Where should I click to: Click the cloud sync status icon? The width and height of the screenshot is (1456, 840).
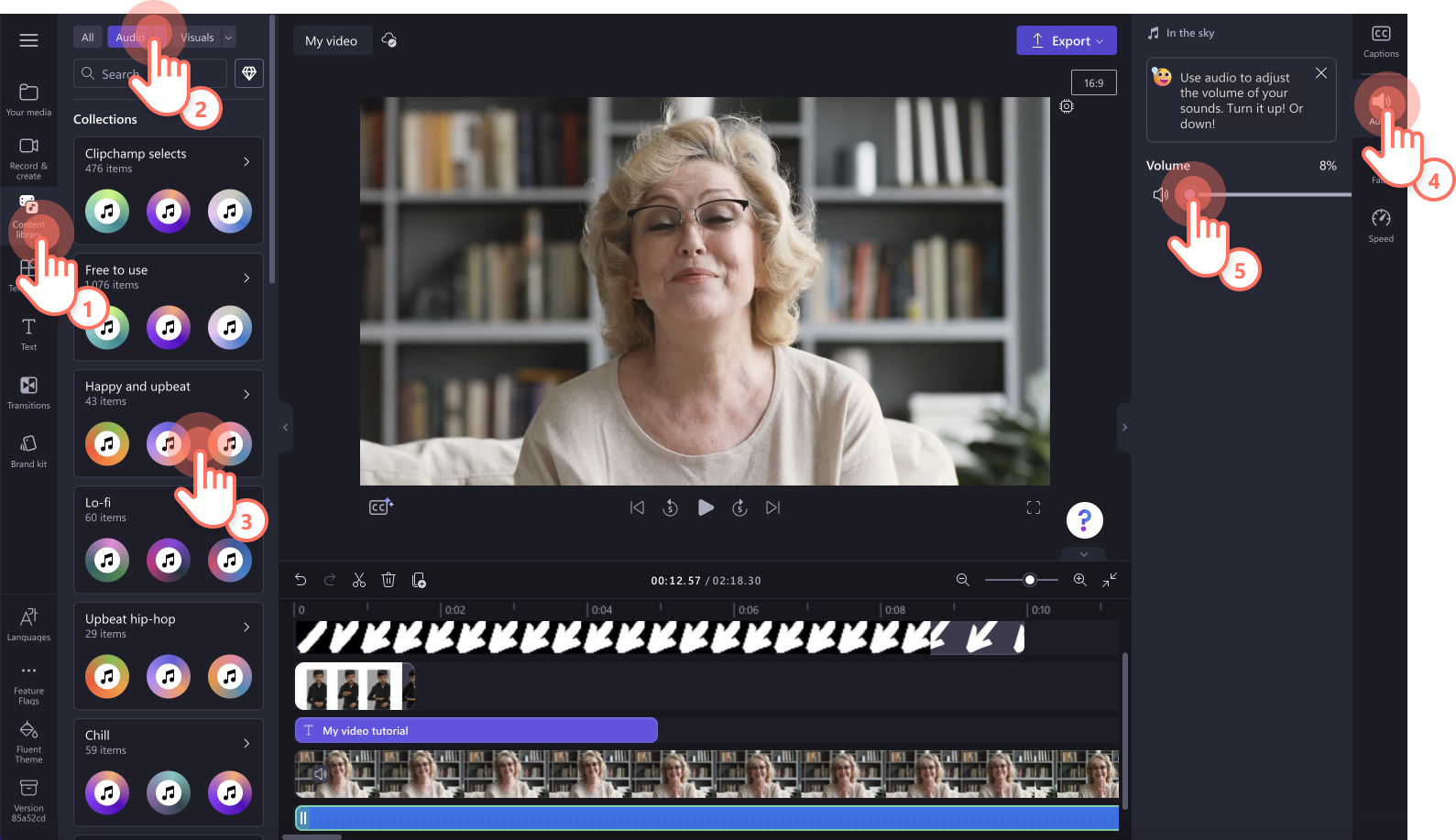click(389, 40)
